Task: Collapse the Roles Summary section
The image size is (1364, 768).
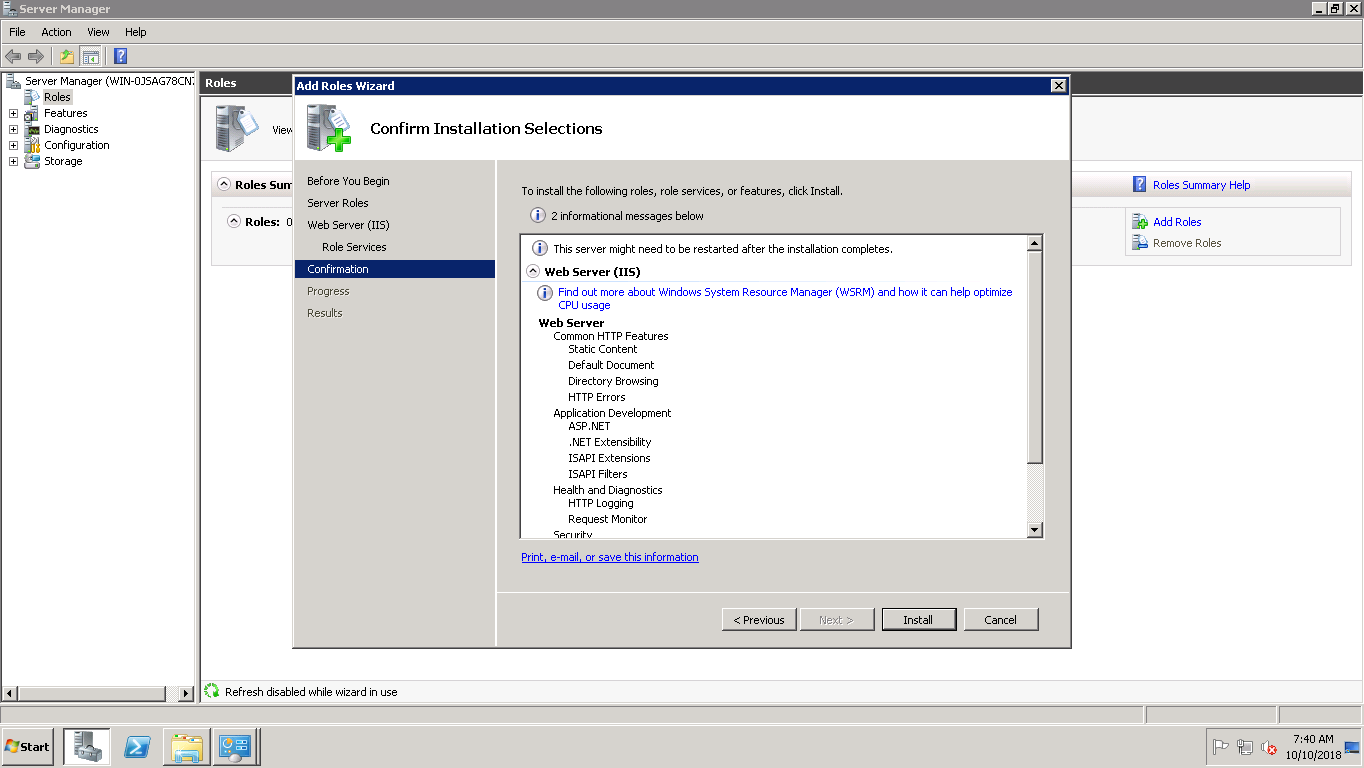Action: [x=224, y=185]
